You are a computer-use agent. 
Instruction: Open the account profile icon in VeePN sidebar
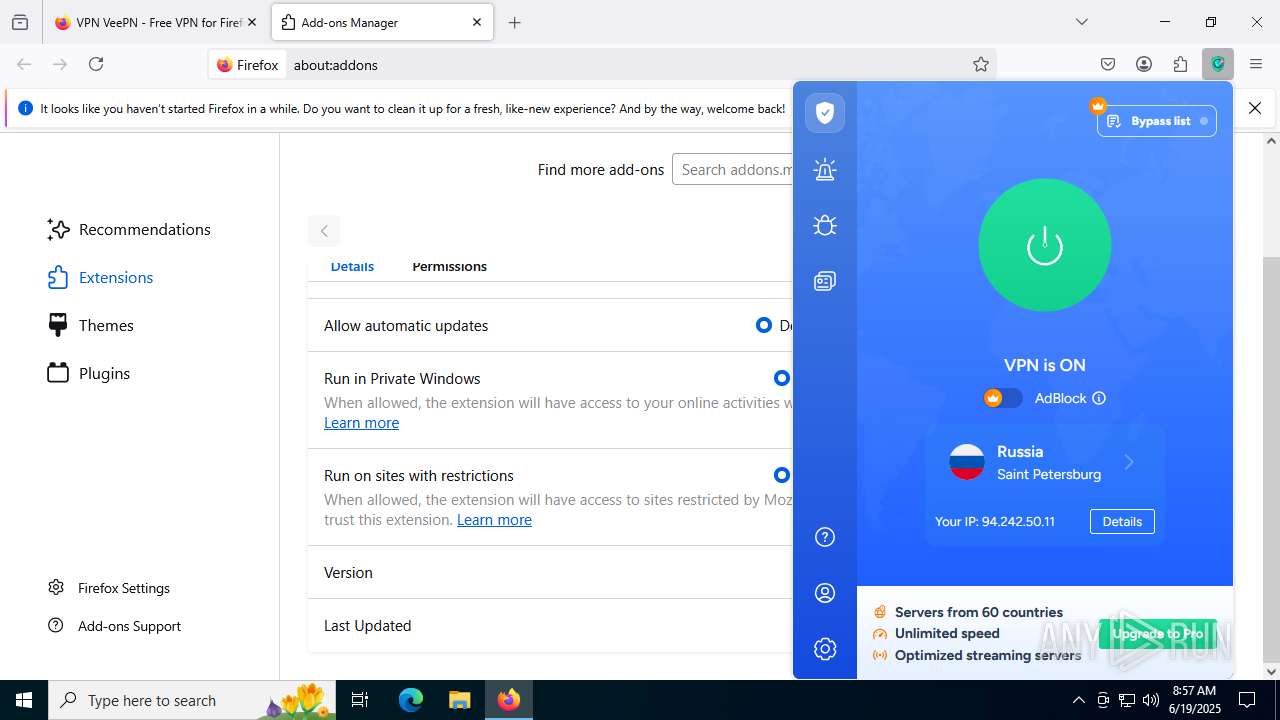coord(825,593)
